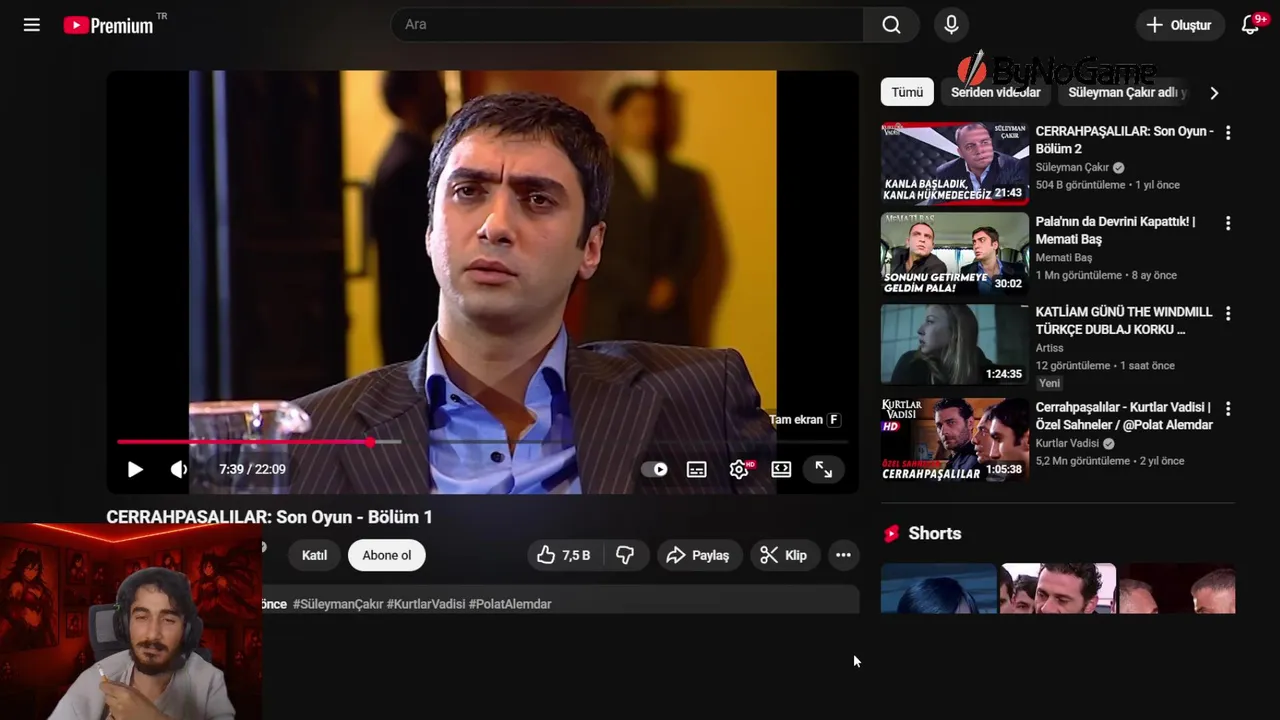The width and height of the screenshot is (1280, 720).
Task: Click Süleyman Çakır channel under Bölüm 2
Action: (x=1072, y=168)
